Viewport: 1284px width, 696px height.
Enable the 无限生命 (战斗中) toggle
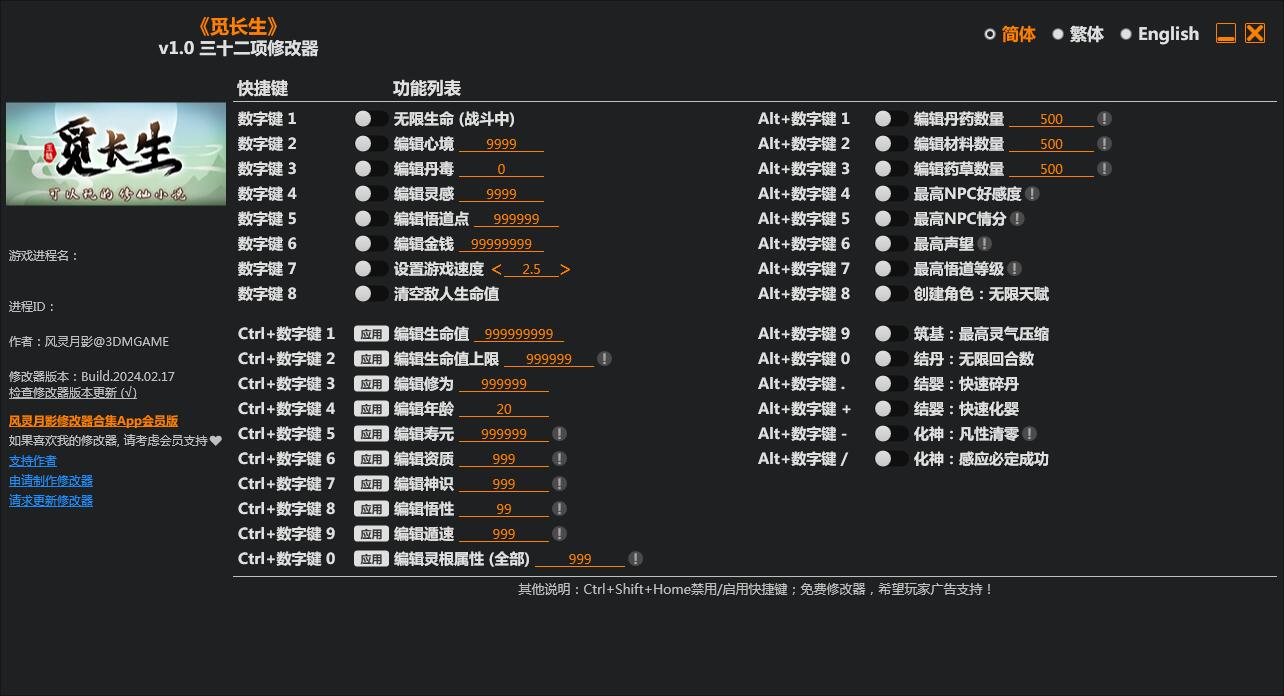pos(371,118)
